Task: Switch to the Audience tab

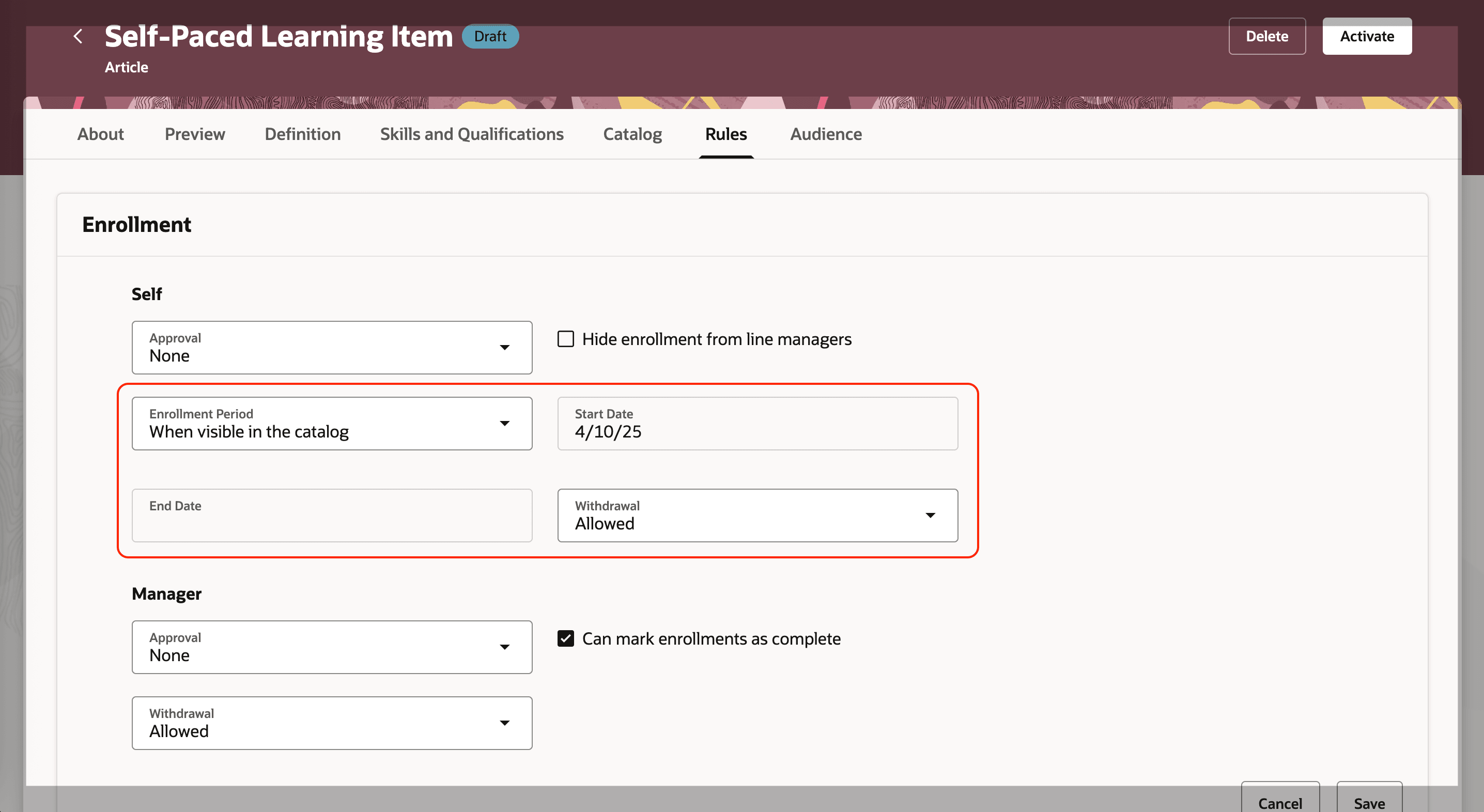Action: 826,134
